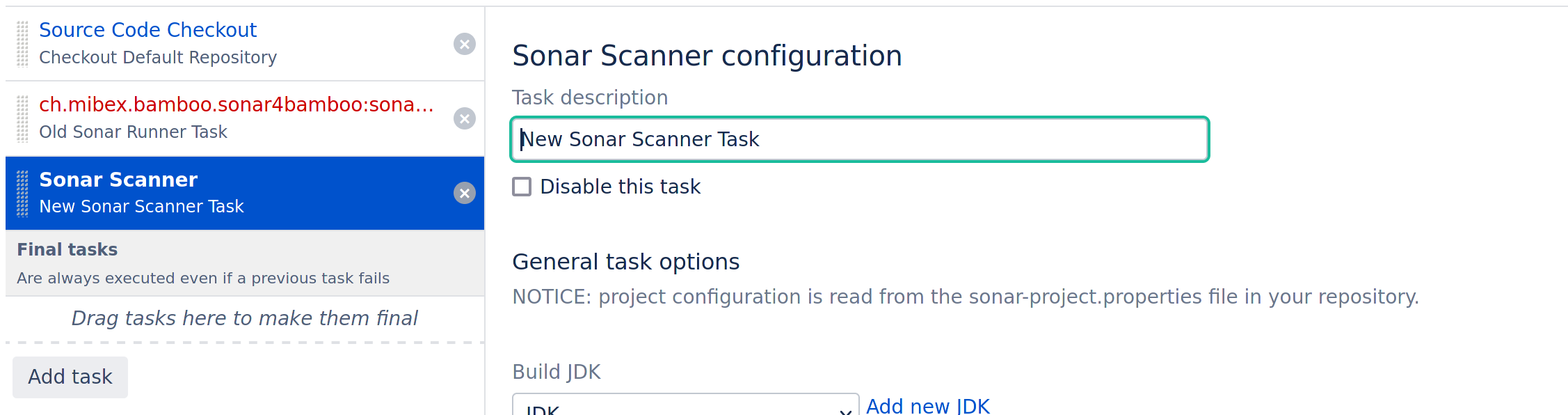1568x415 pixels.
Task: Click the Task description label
Action: (590, 97)
